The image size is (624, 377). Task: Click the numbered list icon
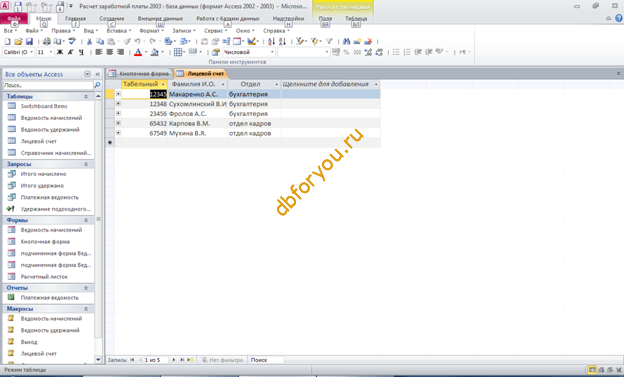click(407, 52)
